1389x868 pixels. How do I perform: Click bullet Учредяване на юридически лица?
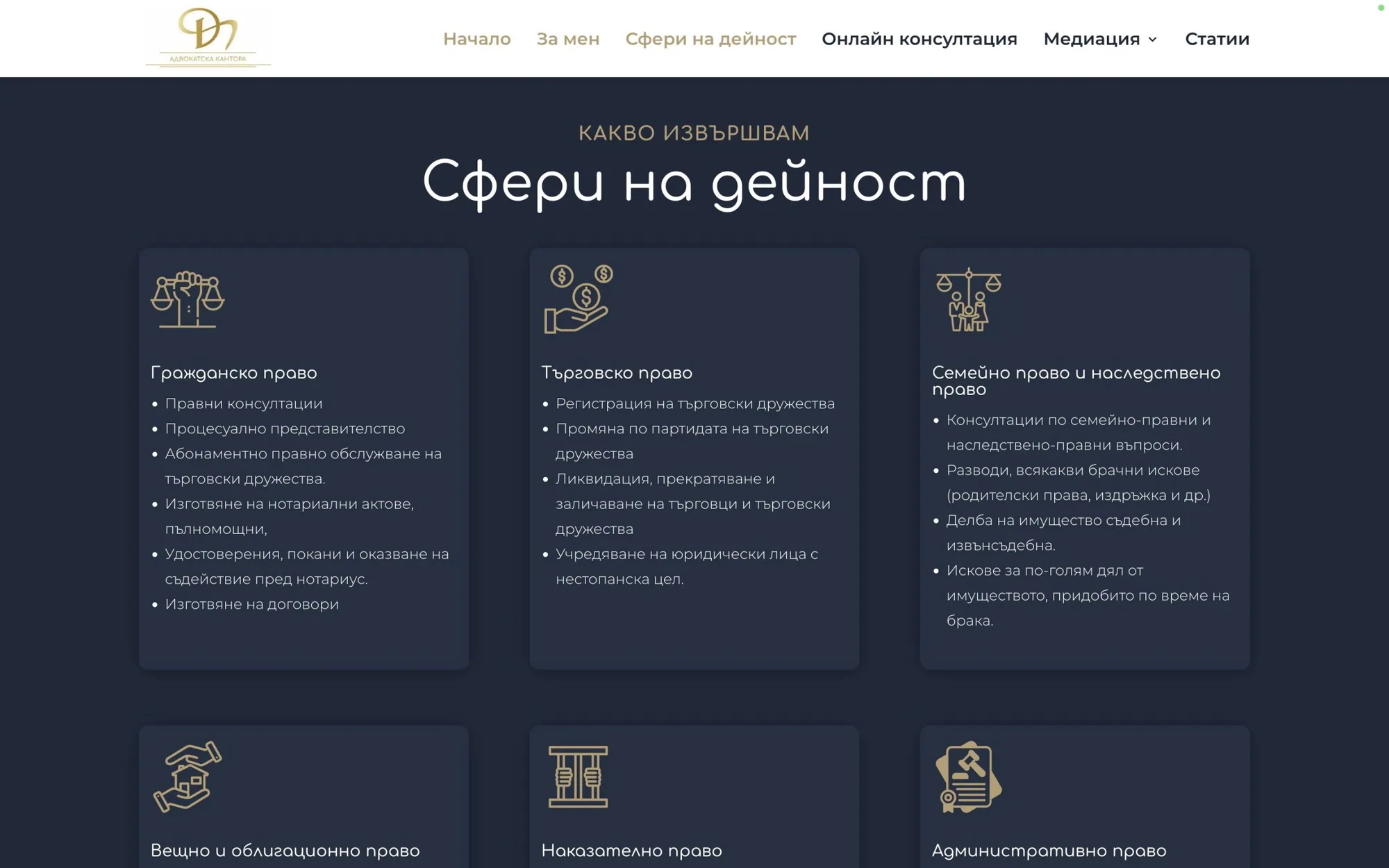coord(687,567)
